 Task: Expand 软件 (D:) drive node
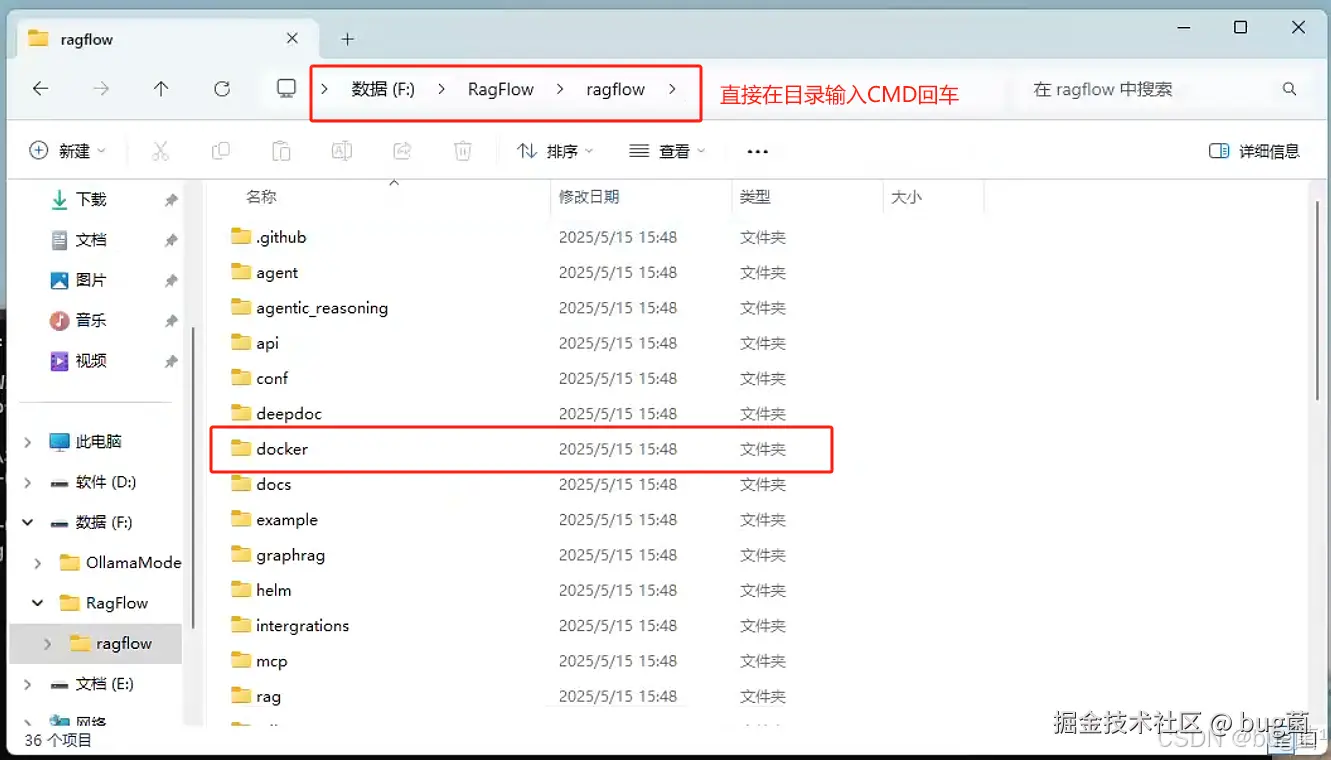(27, 482)
